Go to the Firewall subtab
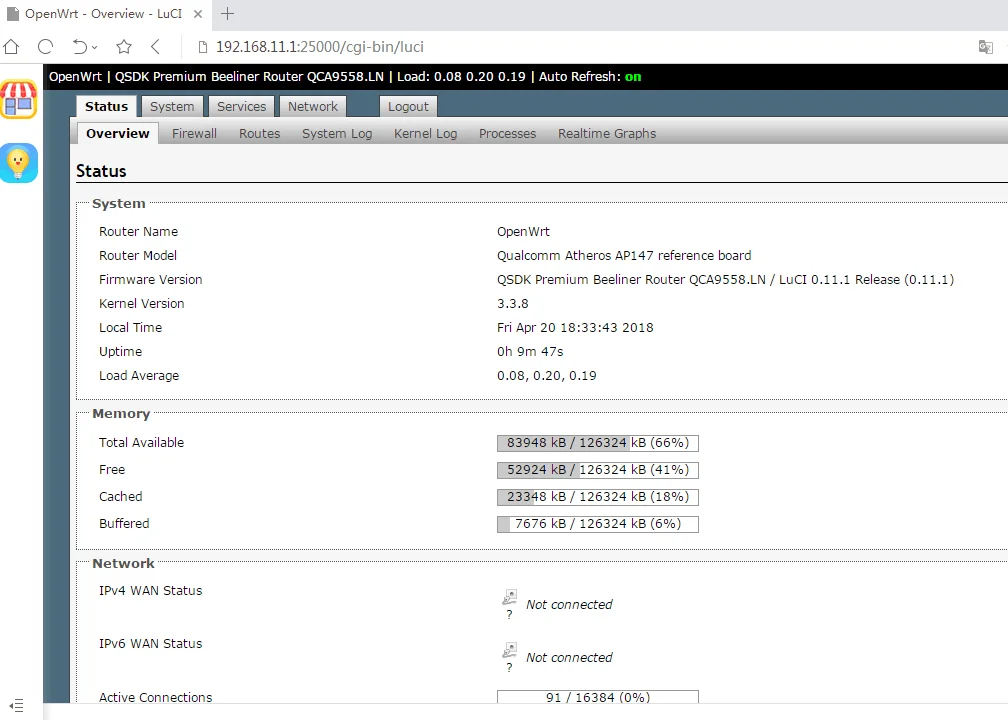Viewport: 1008px width, 720px height. tap(194, 134)
